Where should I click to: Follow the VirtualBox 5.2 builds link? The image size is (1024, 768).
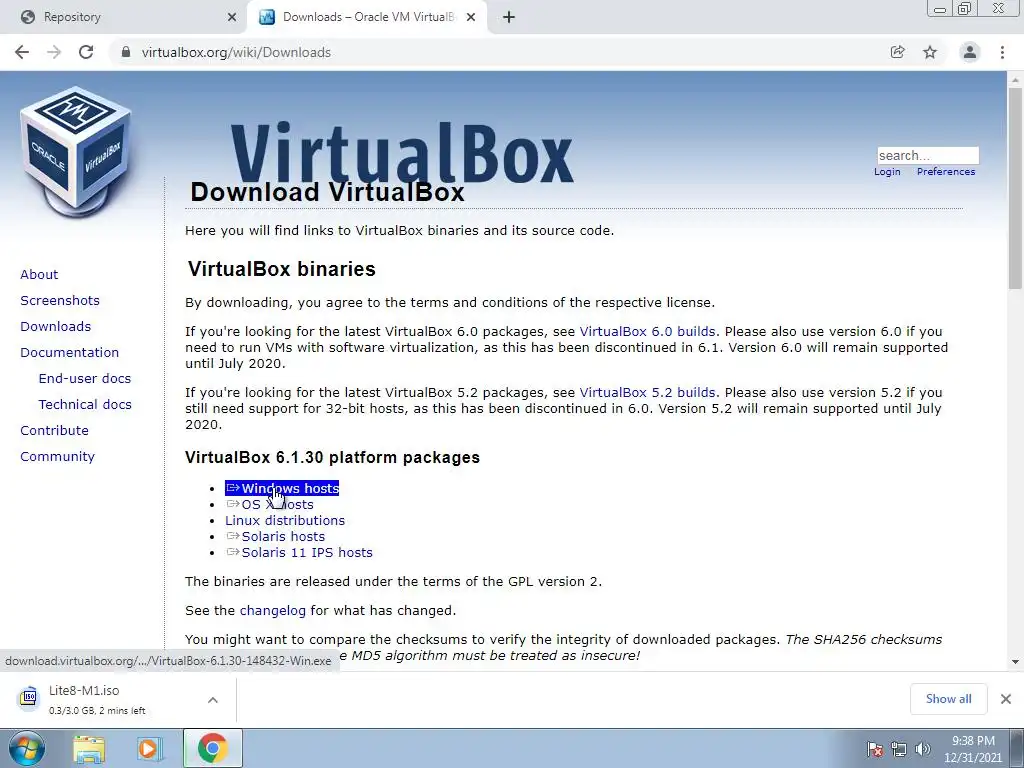[x=648, y=392]
